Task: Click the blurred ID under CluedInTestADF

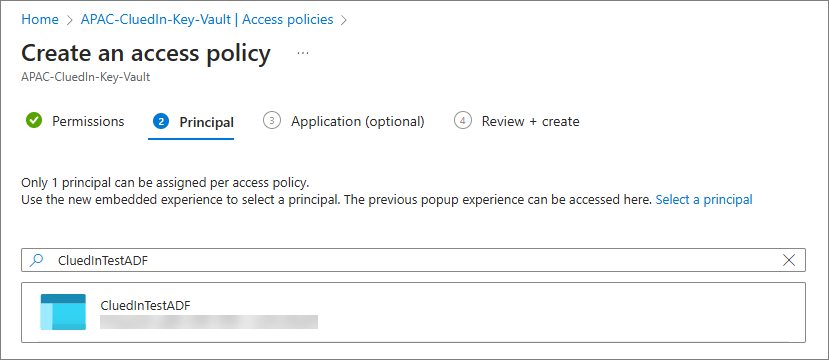Action: [x=209, y=322]
